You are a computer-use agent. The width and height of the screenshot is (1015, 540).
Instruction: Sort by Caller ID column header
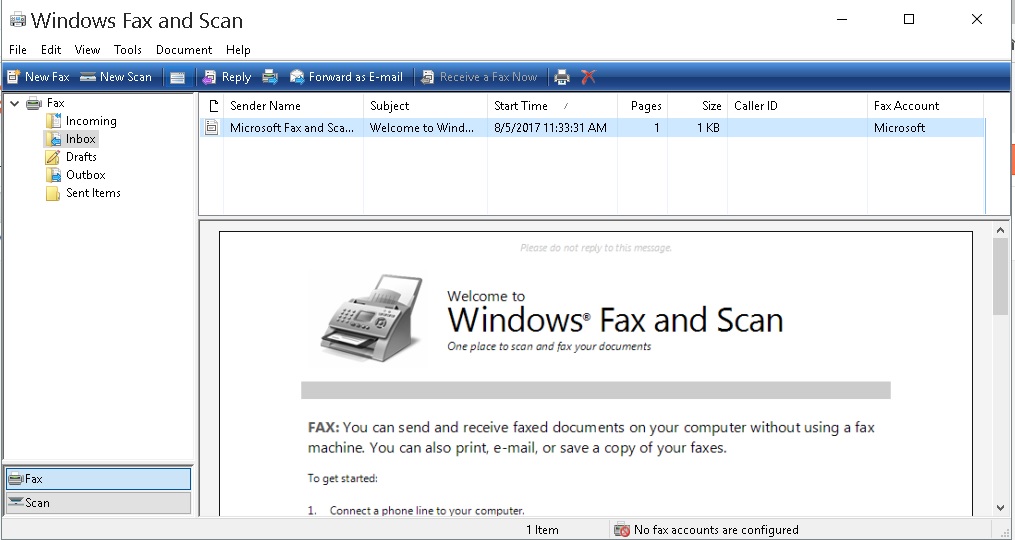(x=797, y=106)
